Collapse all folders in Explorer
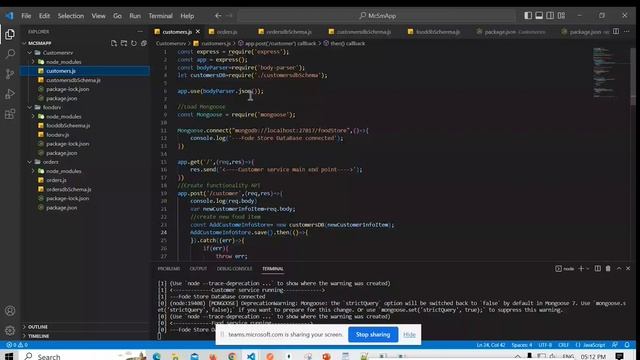640x360 pixels. click(144, 43)
